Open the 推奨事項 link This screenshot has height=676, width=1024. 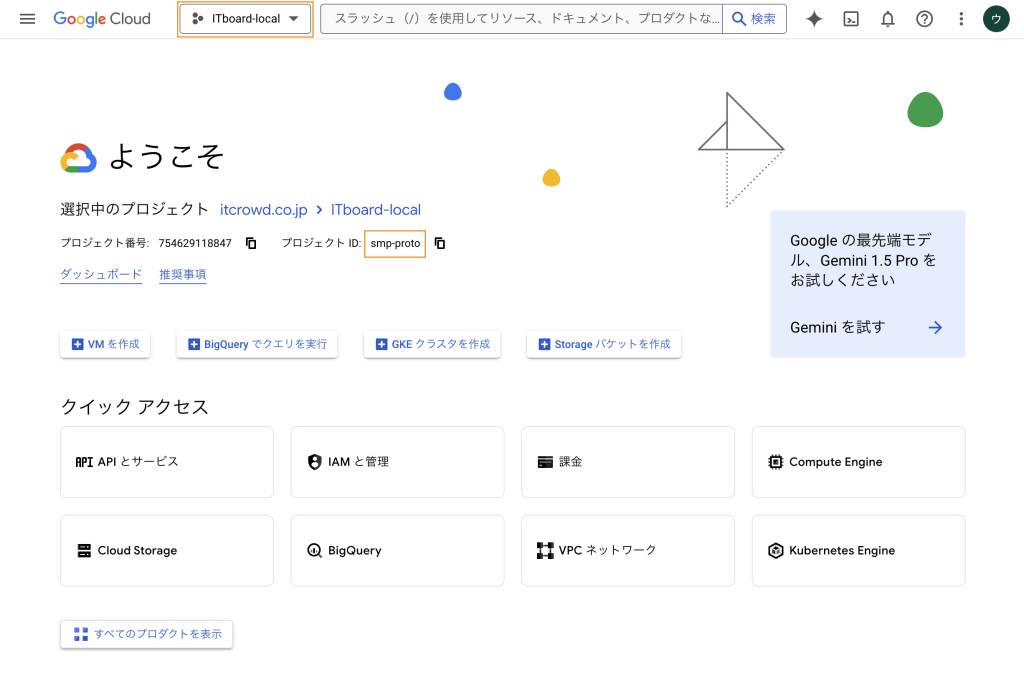click(182, 275)
